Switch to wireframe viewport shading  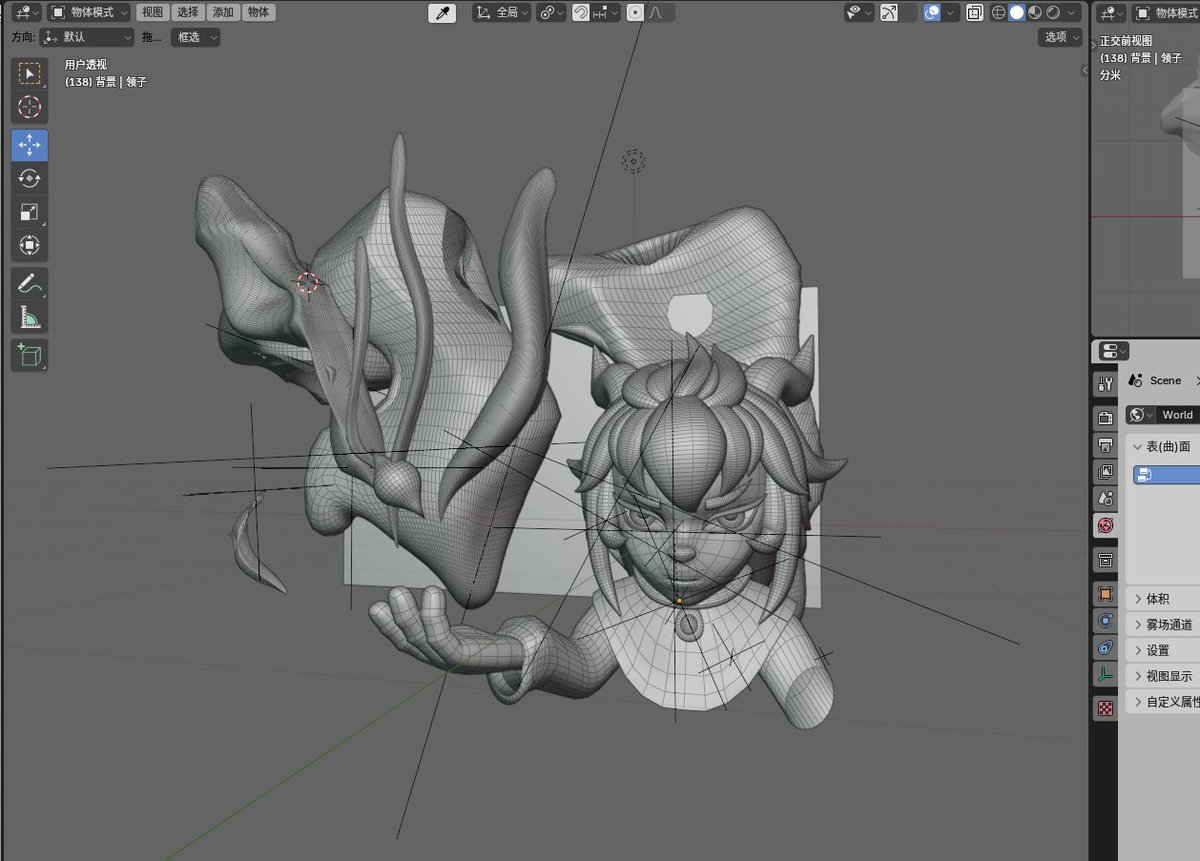click(x=999, y=13)
